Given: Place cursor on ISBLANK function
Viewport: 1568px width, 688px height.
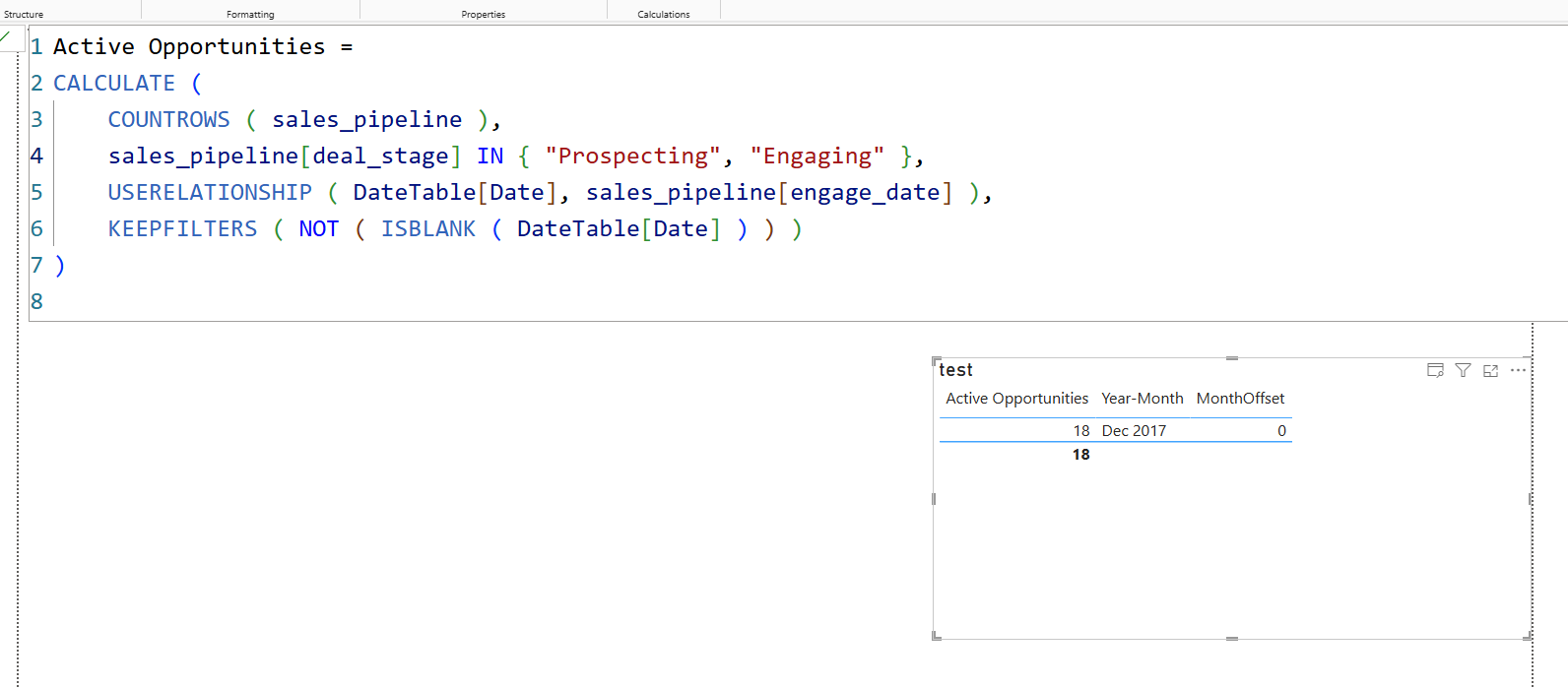Looking at the screenshot, I should (428, 229).
